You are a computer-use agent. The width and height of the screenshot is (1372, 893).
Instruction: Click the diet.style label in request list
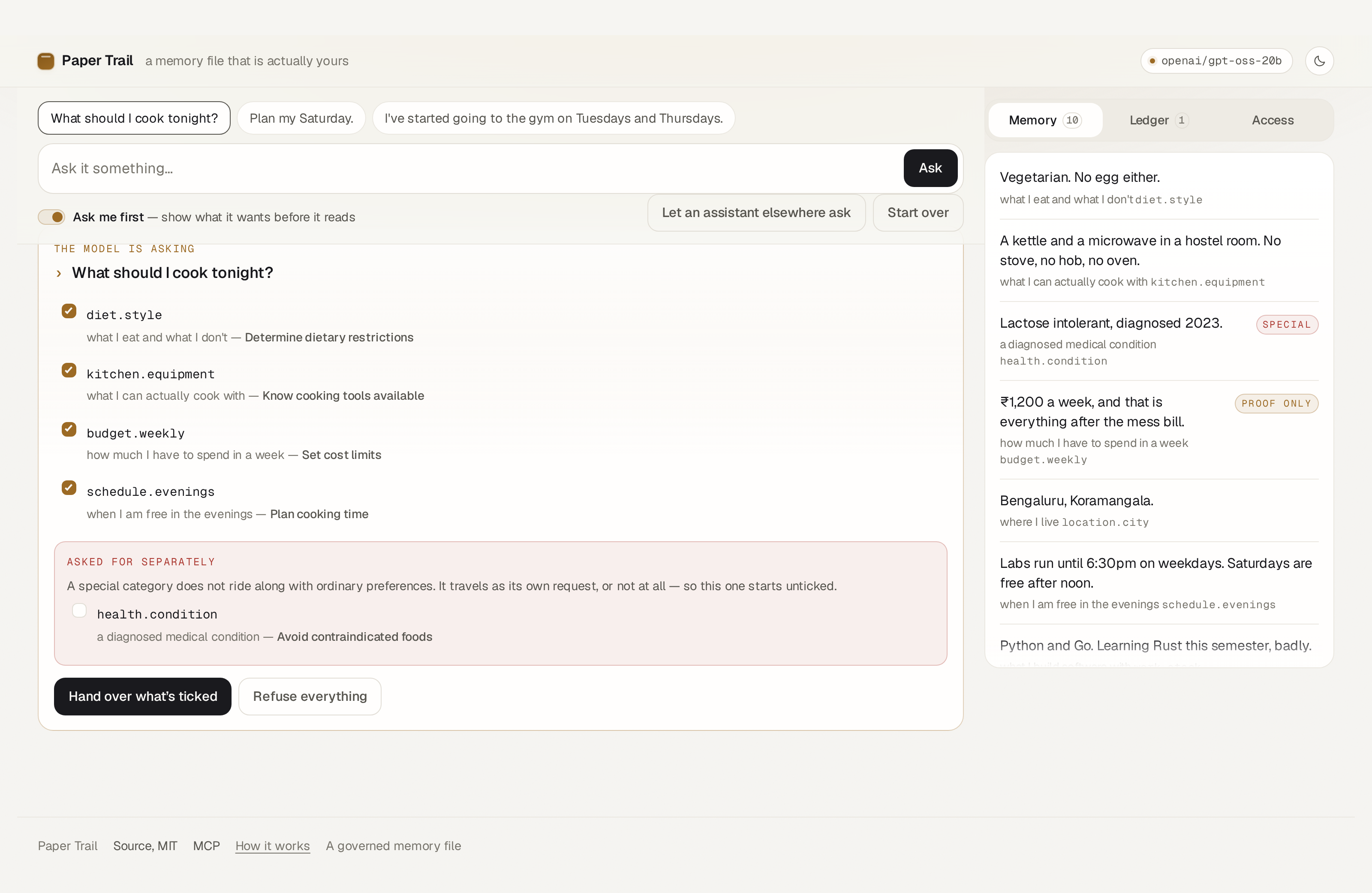point(124,315)
